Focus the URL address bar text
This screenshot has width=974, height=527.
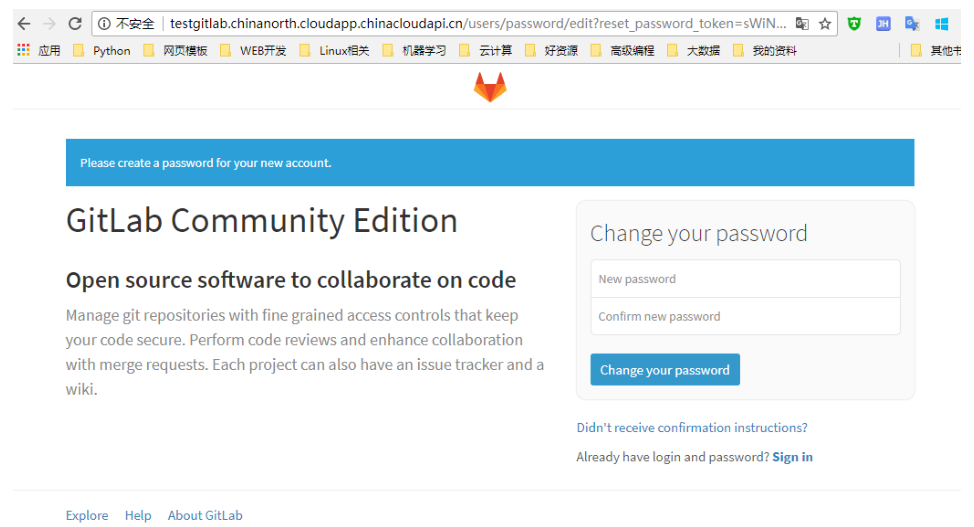click(x=478, y=24)
